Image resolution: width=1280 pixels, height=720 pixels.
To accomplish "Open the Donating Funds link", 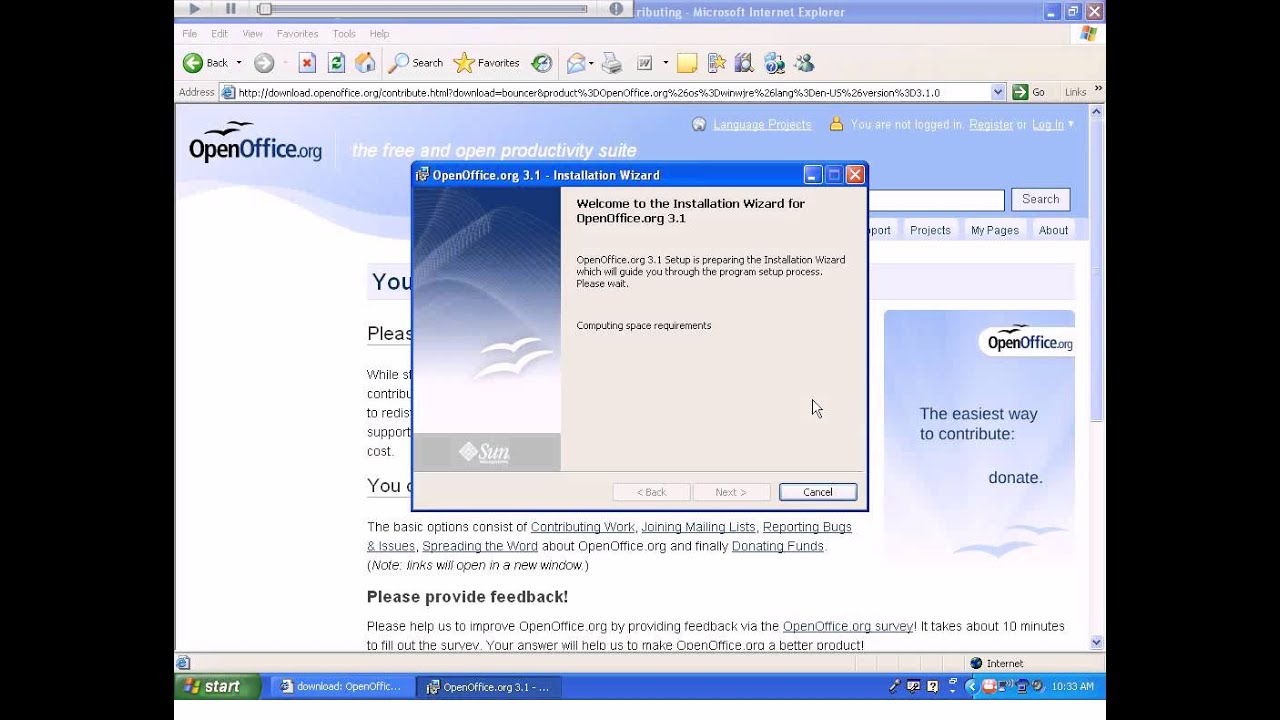I will click(x=777, y=546).
